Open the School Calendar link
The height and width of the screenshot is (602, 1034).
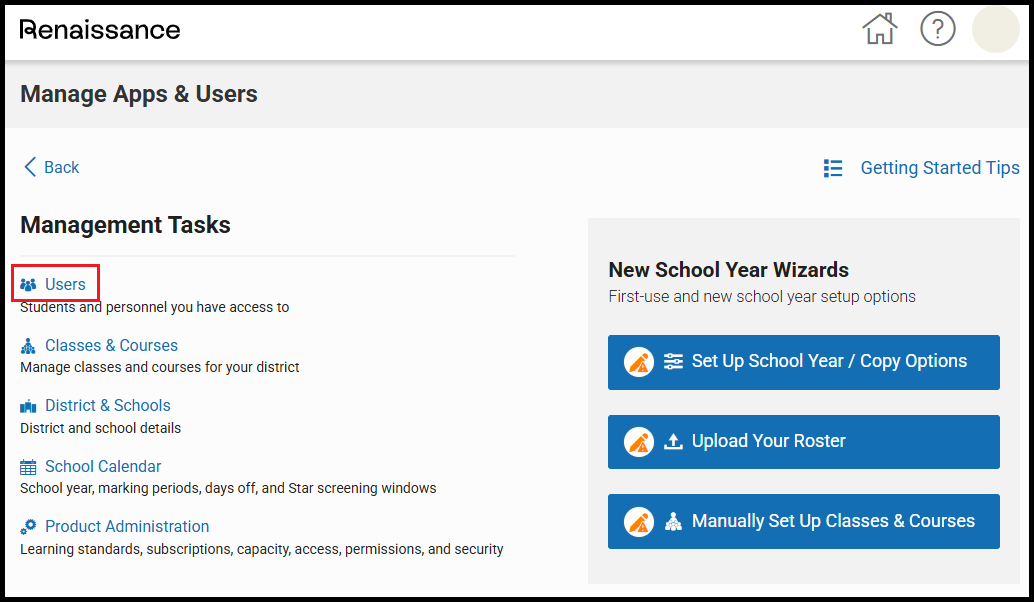(102, 467)
